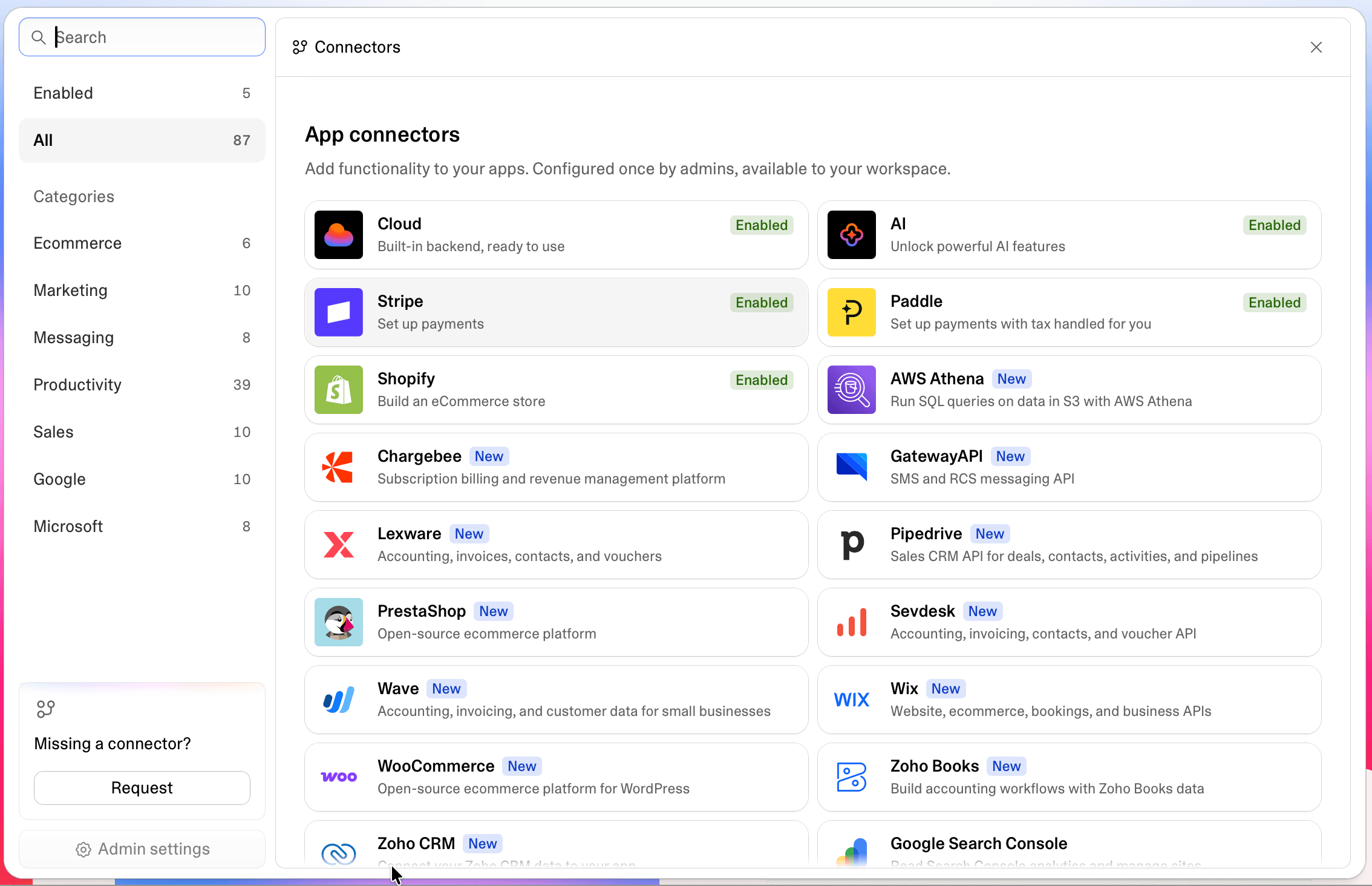Select the All connectors filter
This screenshot has width=1372, height=886.
click(x=142, y=140)
